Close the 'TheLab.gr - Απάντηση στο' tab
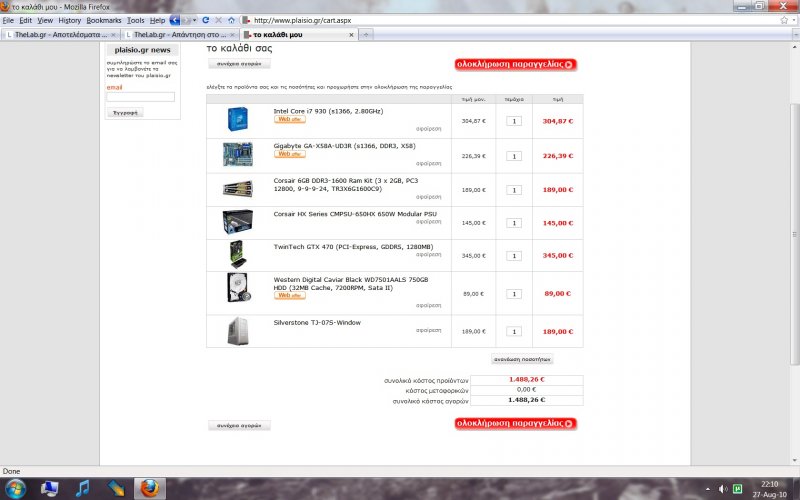Screen dimensions: 800x500 point(232,35)
